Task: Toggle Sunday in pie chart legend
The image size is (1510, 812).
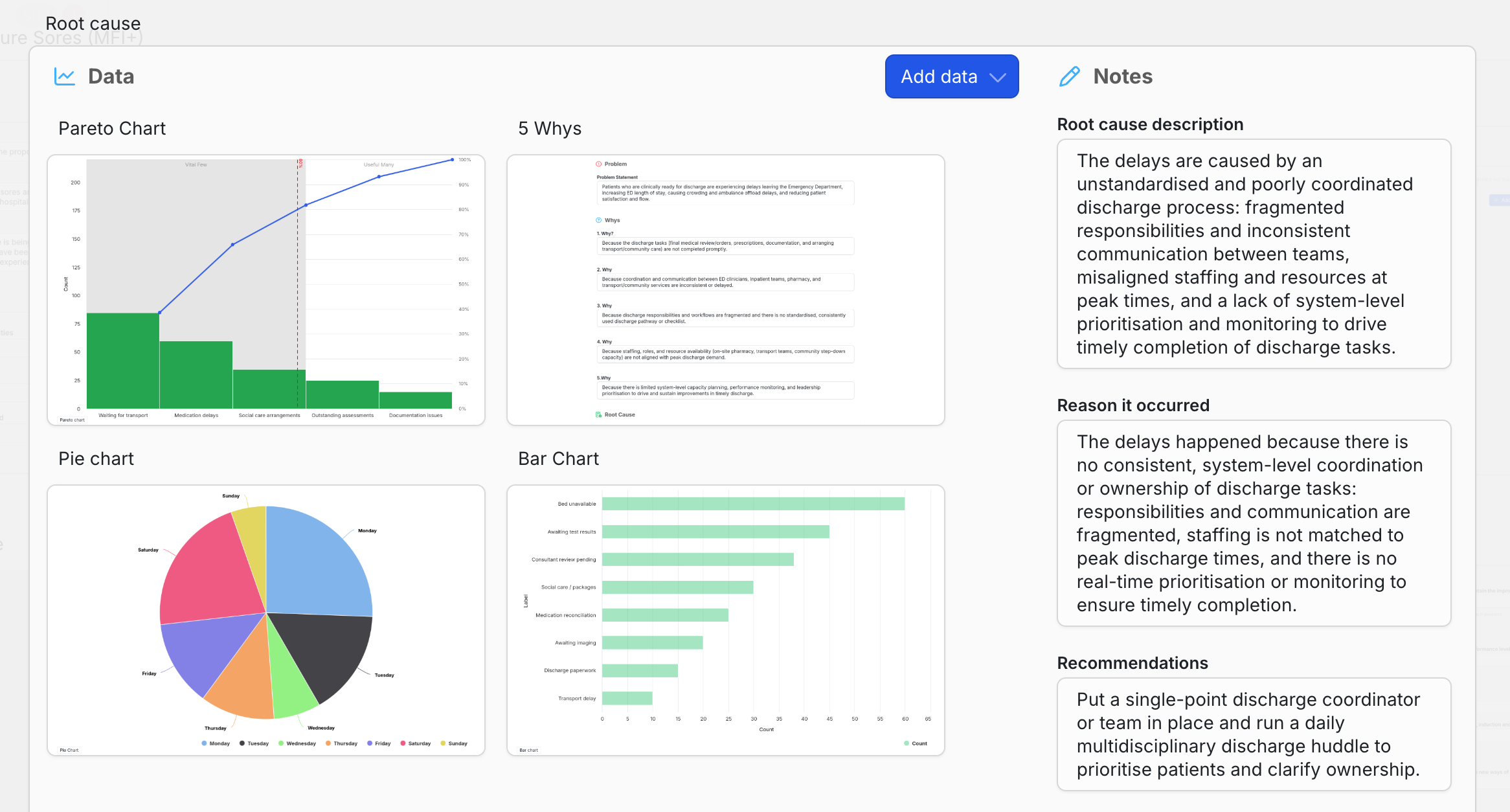Action: [x=454, y=743]
